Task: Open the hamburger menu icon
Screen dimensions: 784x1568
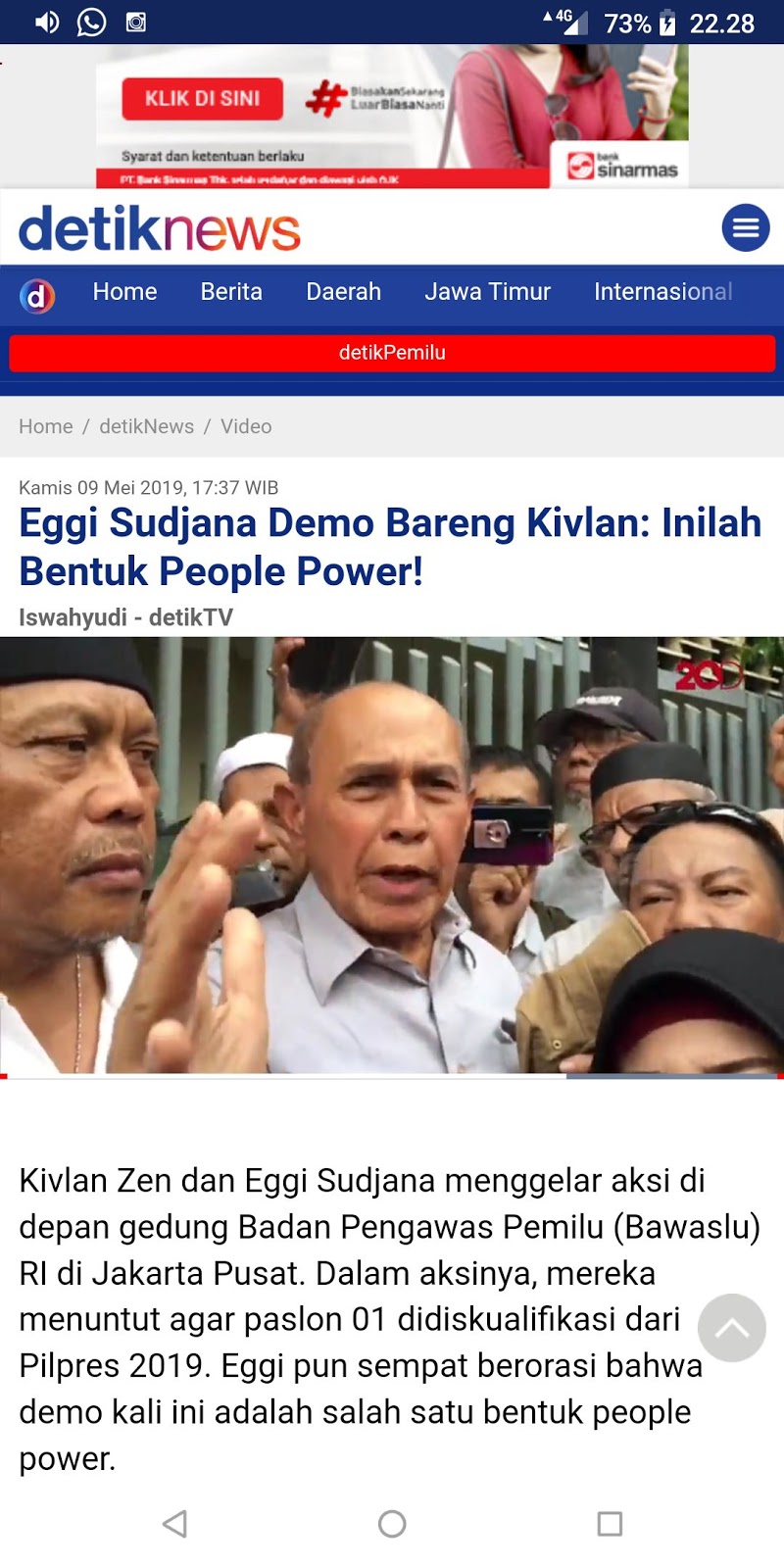Action: click(x=746, y=228)
